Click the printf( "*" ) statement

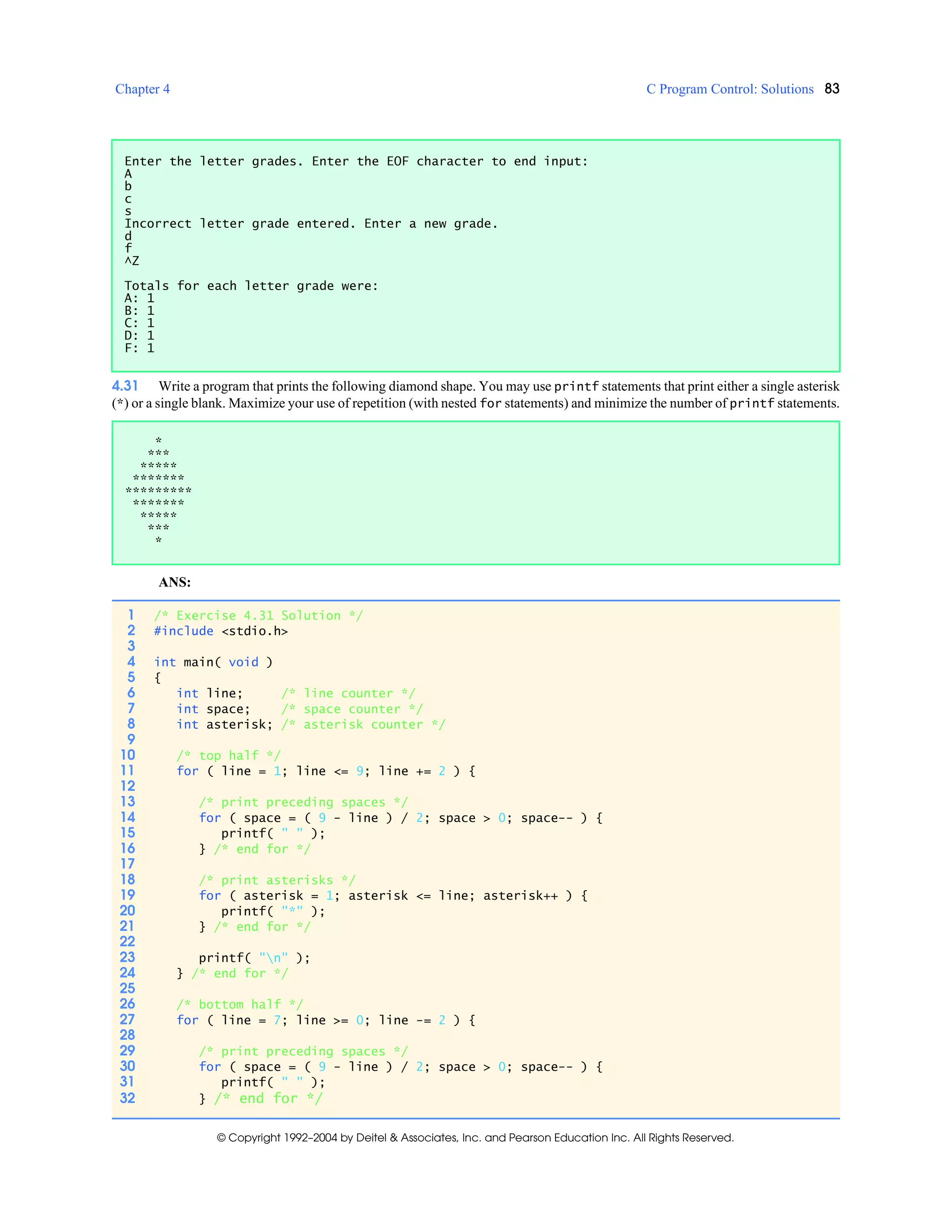pos(273,911)
